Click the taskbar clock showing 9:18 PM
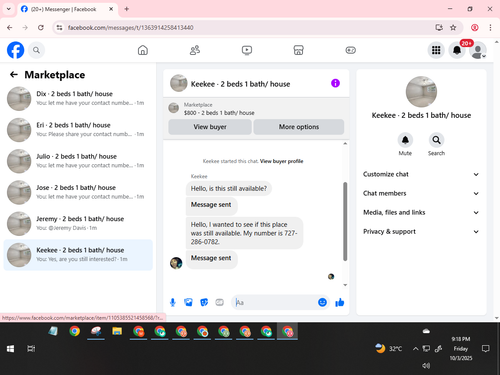Screen dimensions: 500x375 [461, 349]
